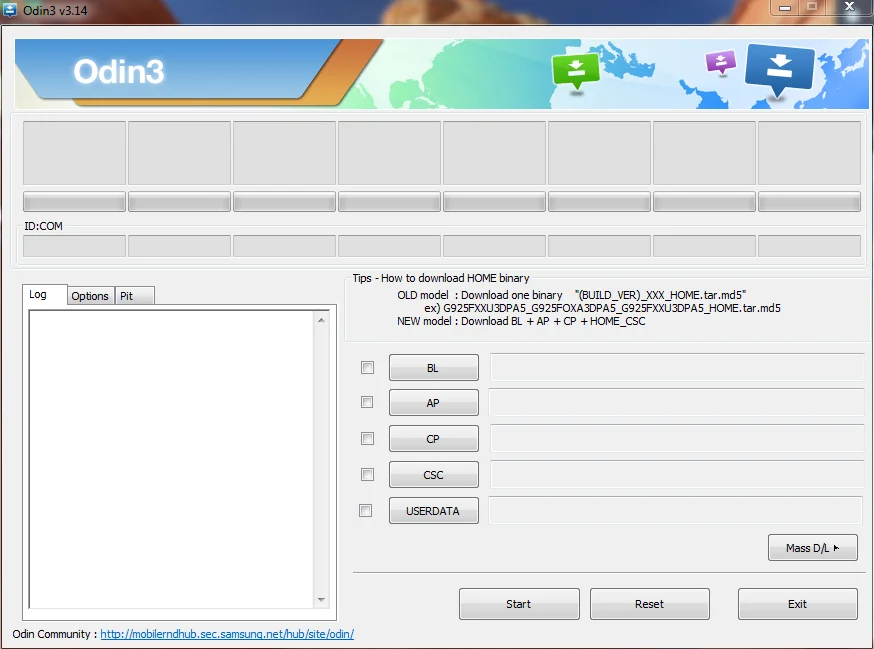Open the AP file browser button
874x649 pixels.
pos(434,403)
